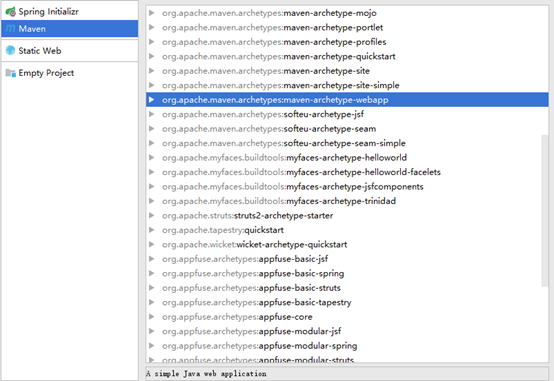The height and width of the screenshot is (381, 554).
Task: Select appfuse-modular-jsf archetype
Action: click(x=252, y=332)
